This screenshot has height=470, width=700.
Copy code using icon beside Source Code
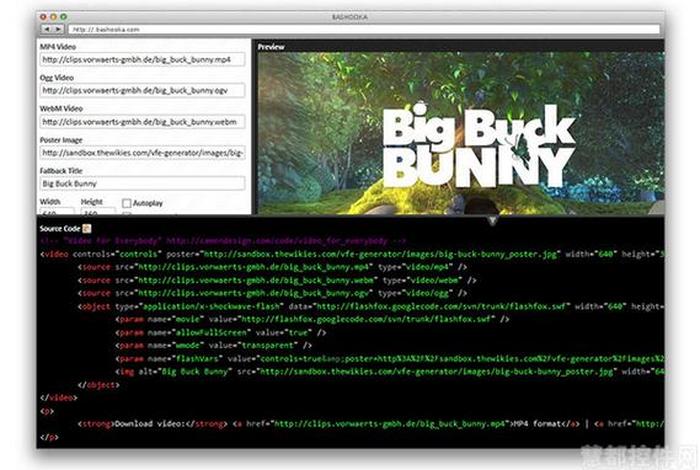87,229
